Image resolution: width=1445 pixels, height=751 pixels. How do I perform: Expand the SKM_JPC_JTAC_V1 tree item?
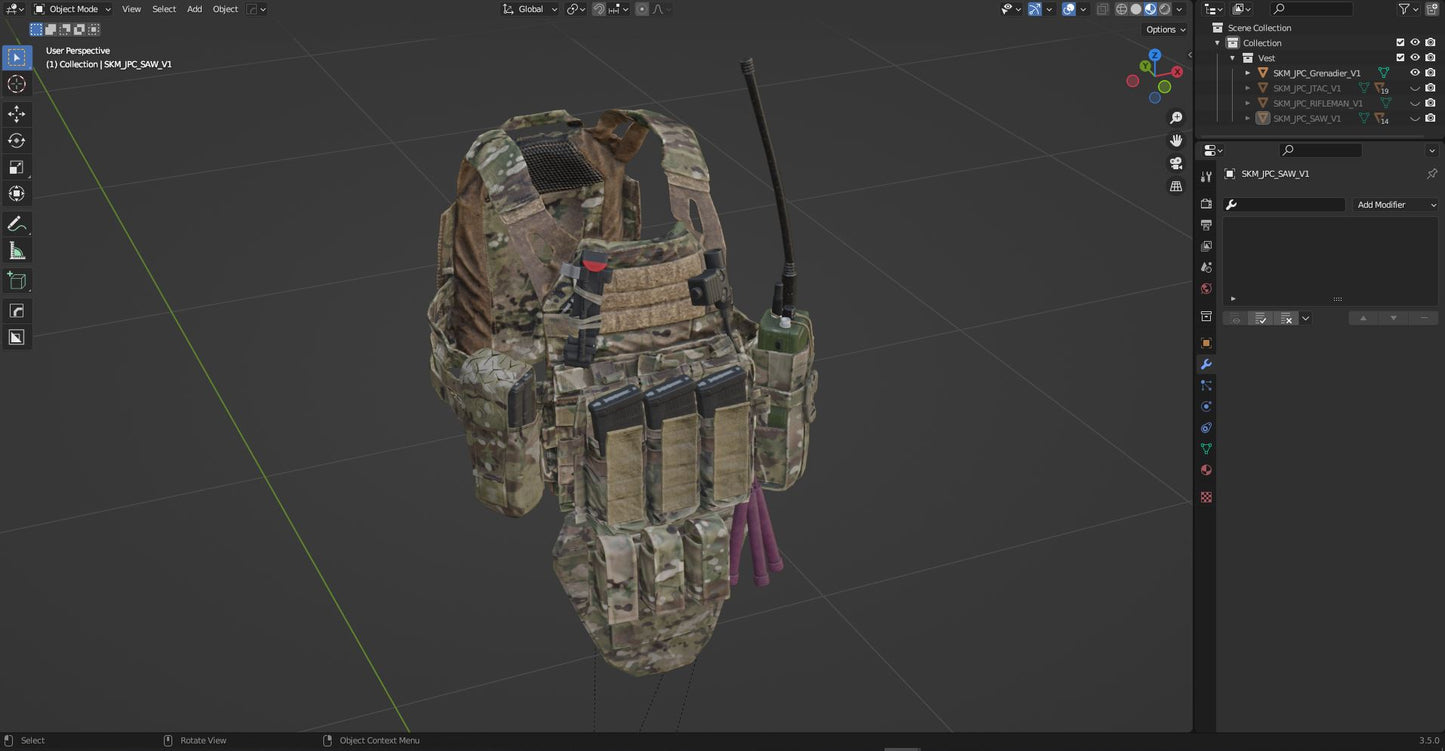click(x=1248, y=88)
